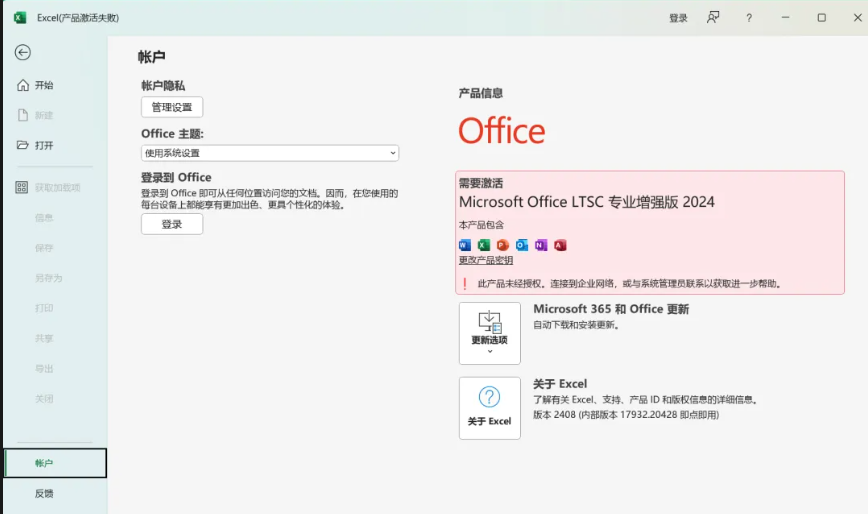The image size is (868, 514).
Task: Open the 更新选项 dropdown button
Action: (490, 333)
